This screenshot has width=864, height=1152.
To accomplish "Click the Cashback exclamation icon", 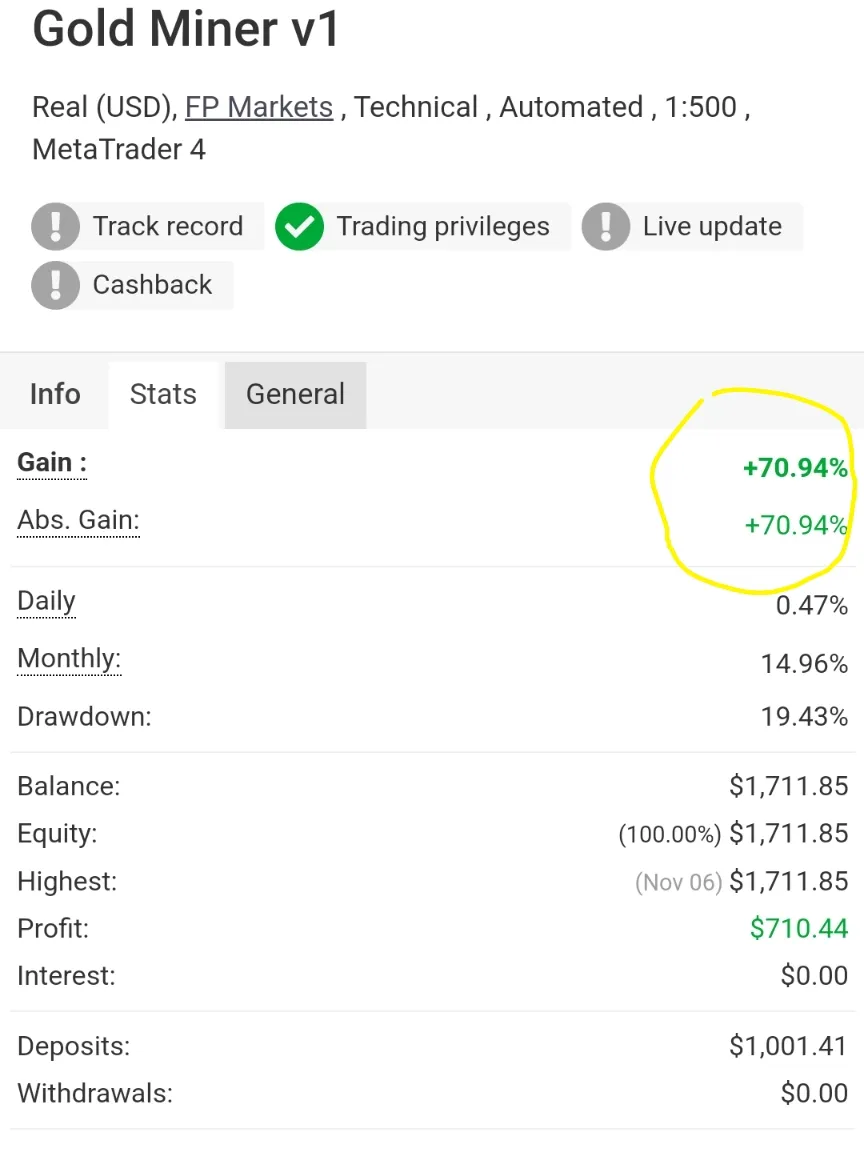I will (55, 285).
